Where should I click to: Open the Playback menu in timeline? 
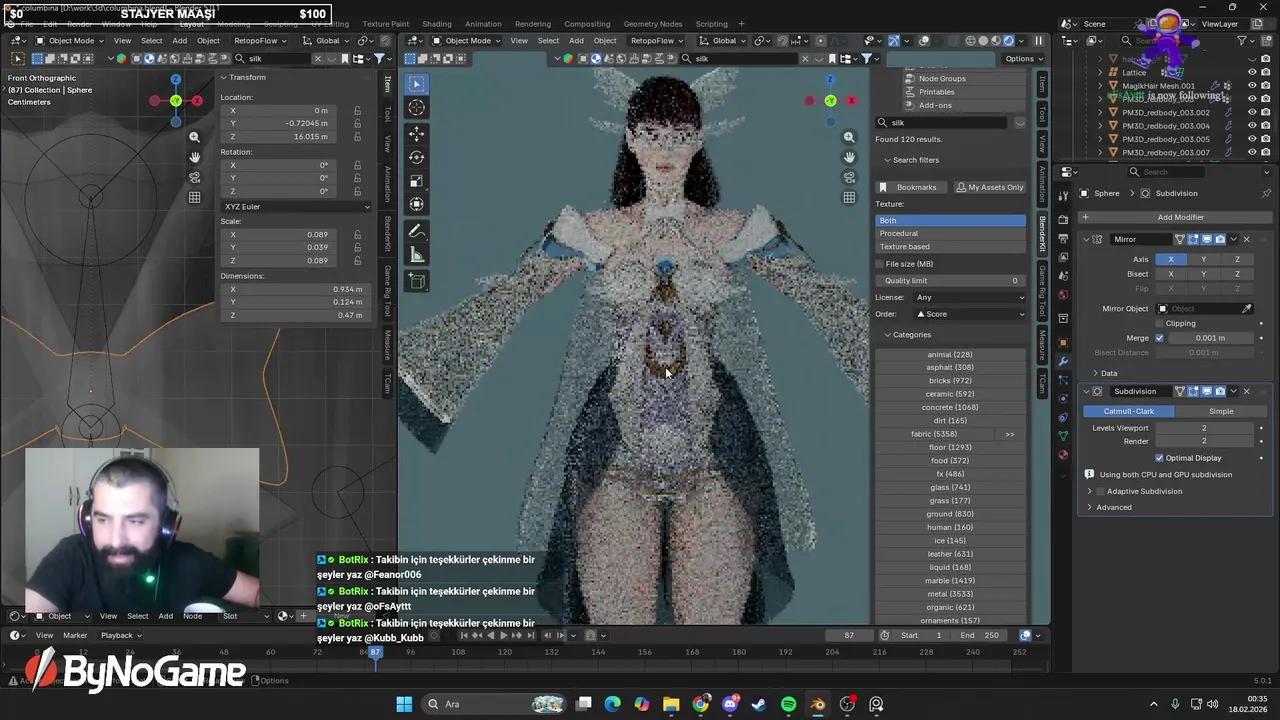(x=119, y=635)
